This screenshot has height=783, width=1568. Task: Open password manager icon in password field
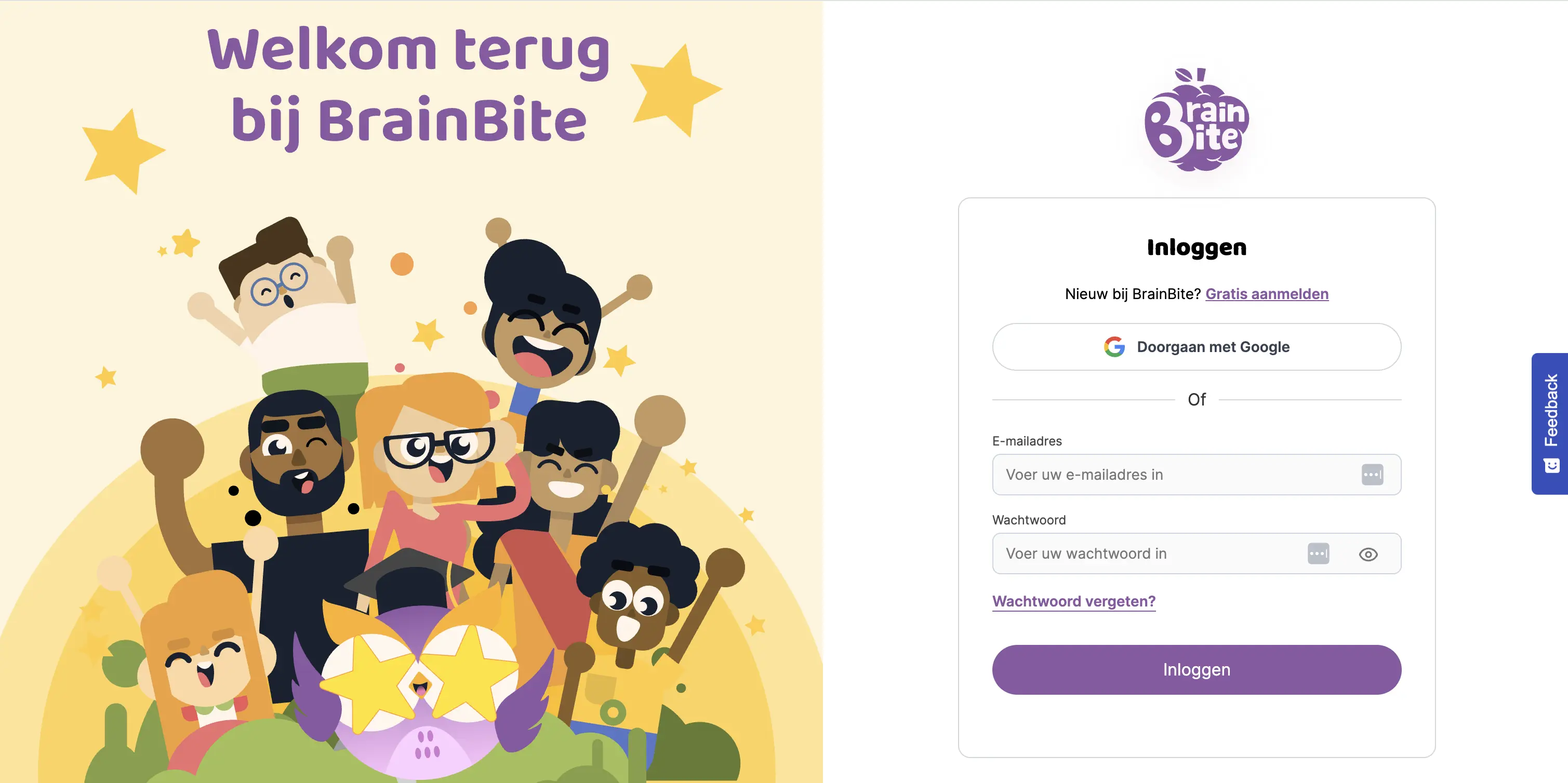pyautogui.click(x=1319, y=553)
